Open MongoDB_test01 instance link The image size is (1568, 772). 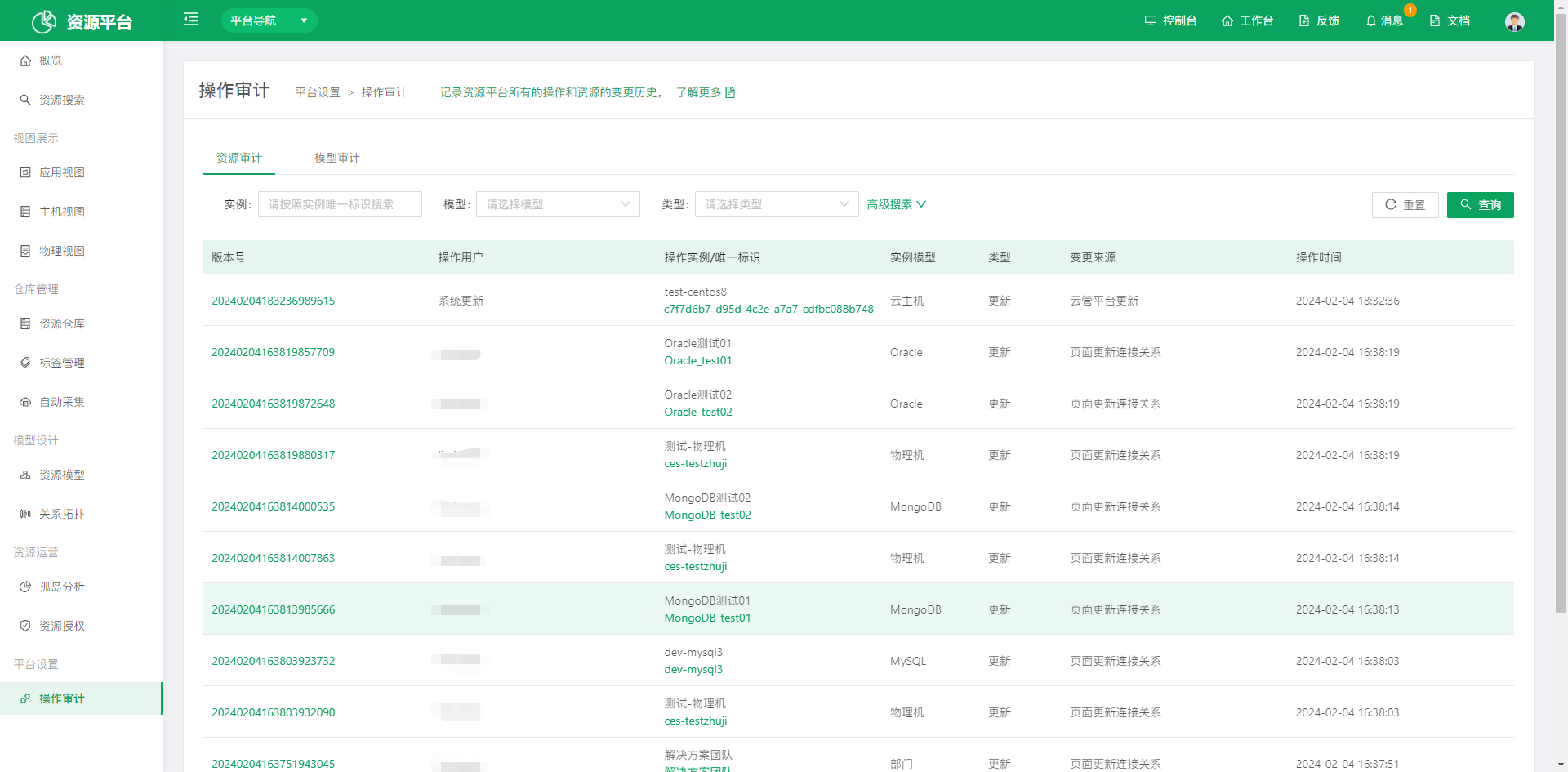click(708, 618)
